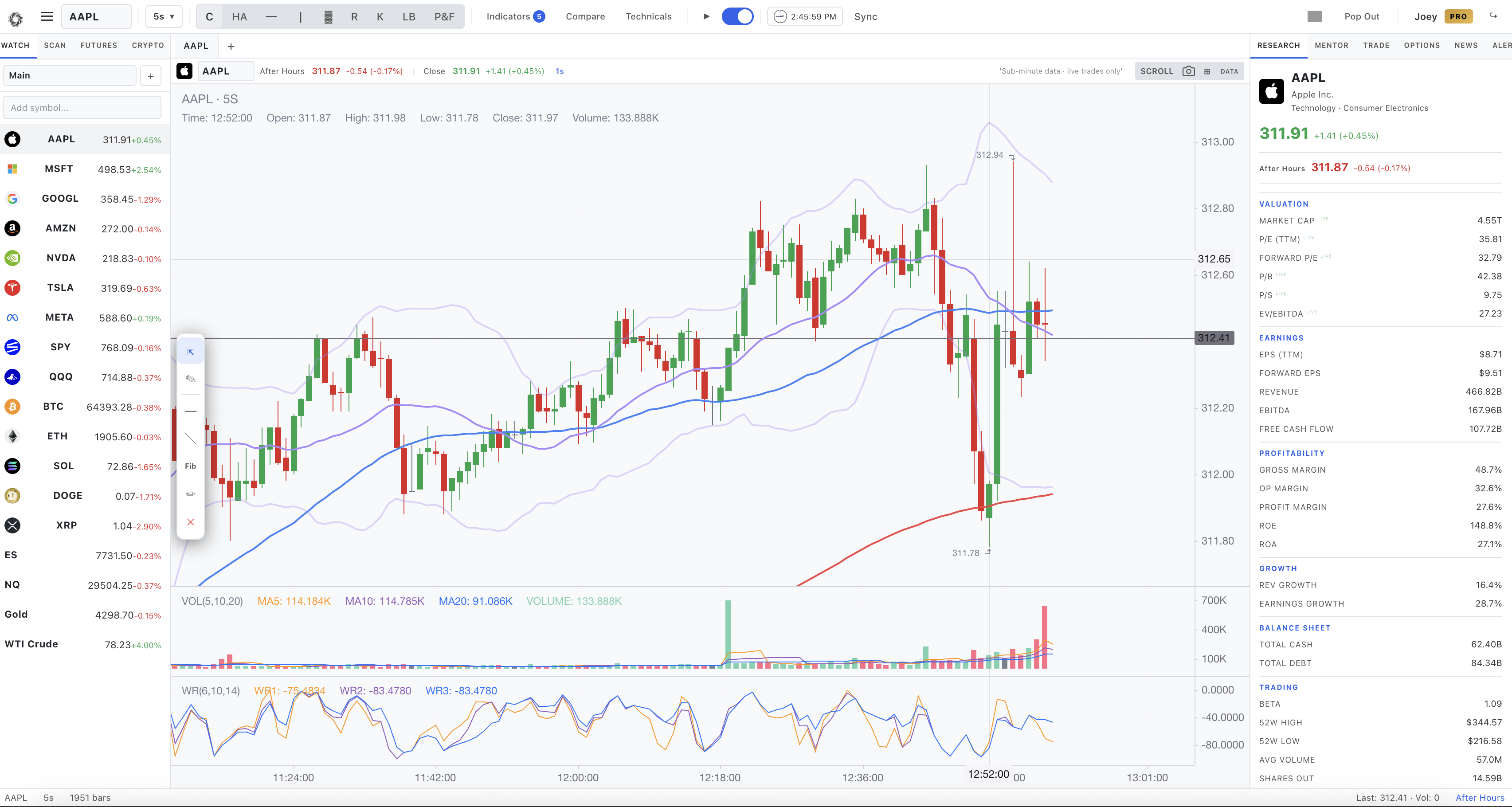
Task: Toggle the blue live switch
Action: 737,16
